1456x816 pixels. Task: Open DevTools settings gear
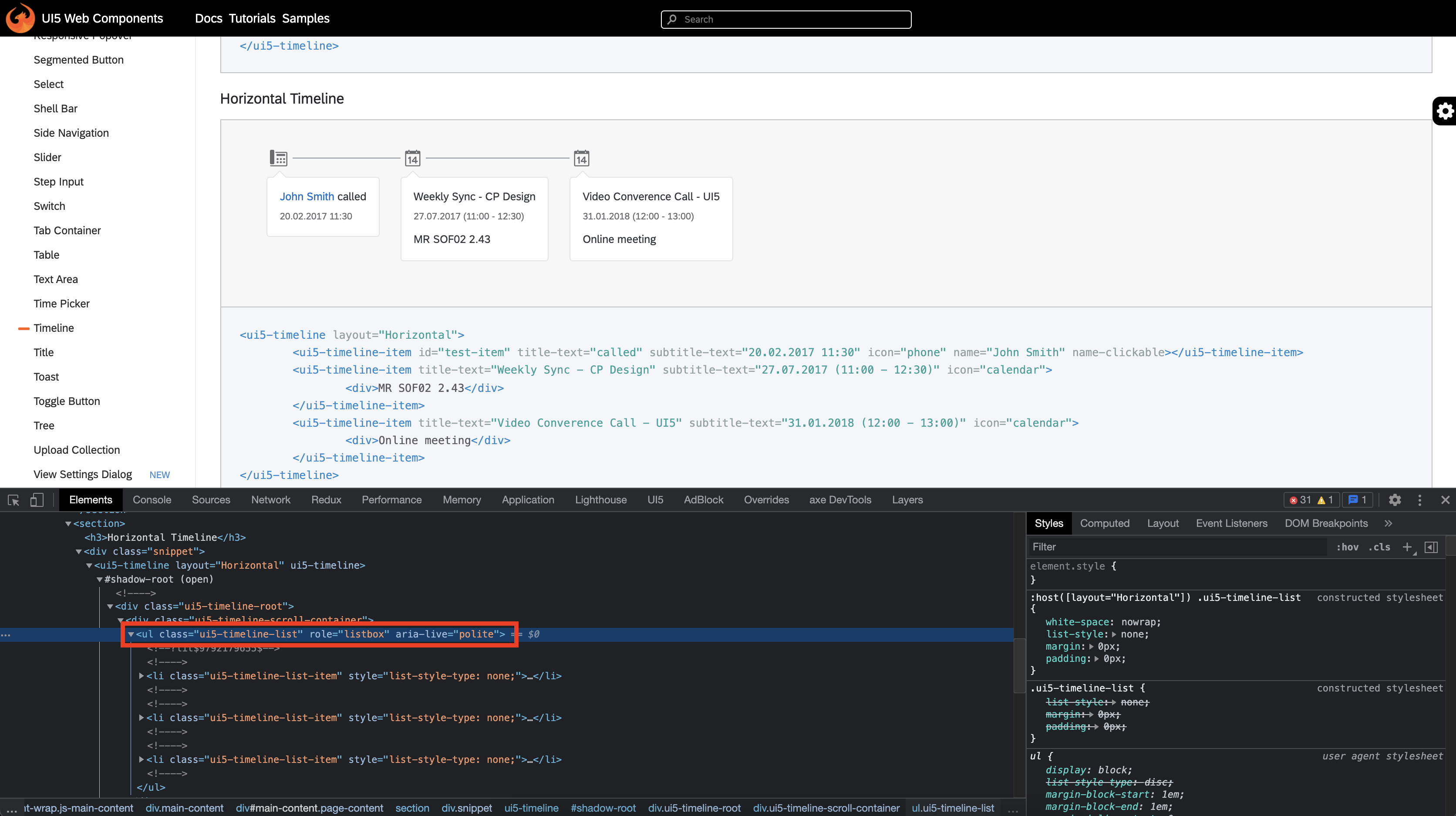click(x=1395, y=500)
